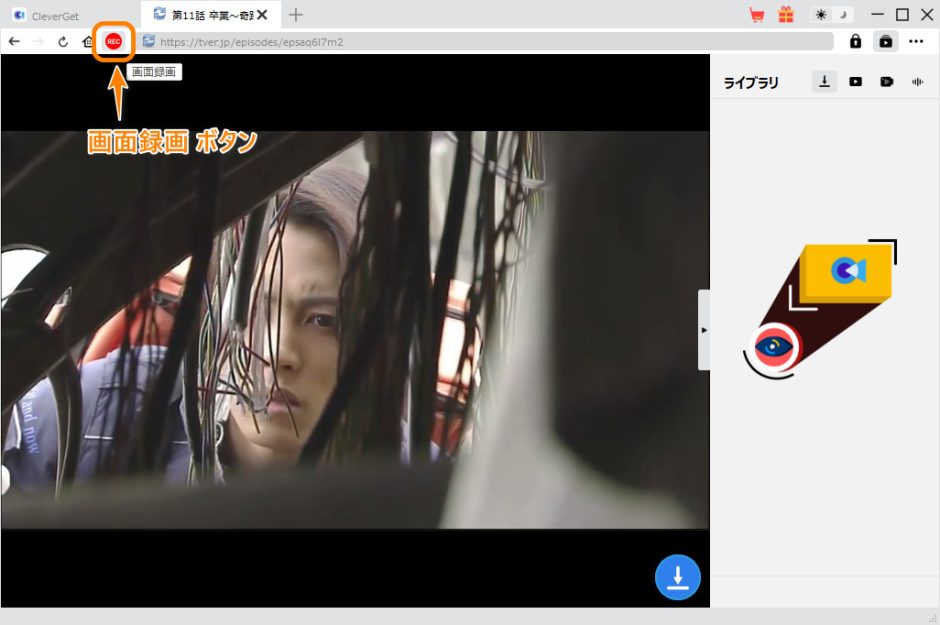Open the shopping cart store icon
The height and width of the screenshot is (625, 940).
point(757,15)
